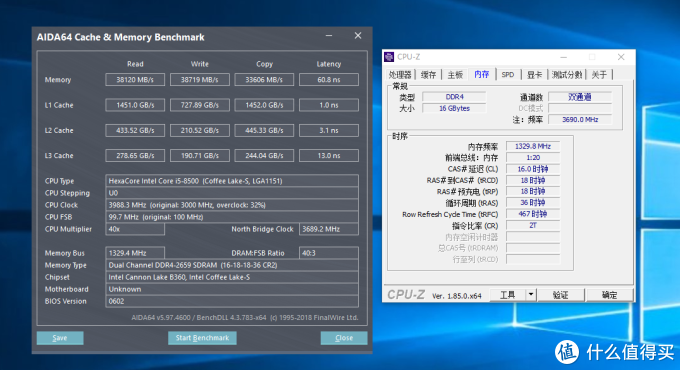Viewport: 680px width, 370px height.
Task: Click the 双通道 channel value in CPU-Z
Action: (x=580, y=97)
